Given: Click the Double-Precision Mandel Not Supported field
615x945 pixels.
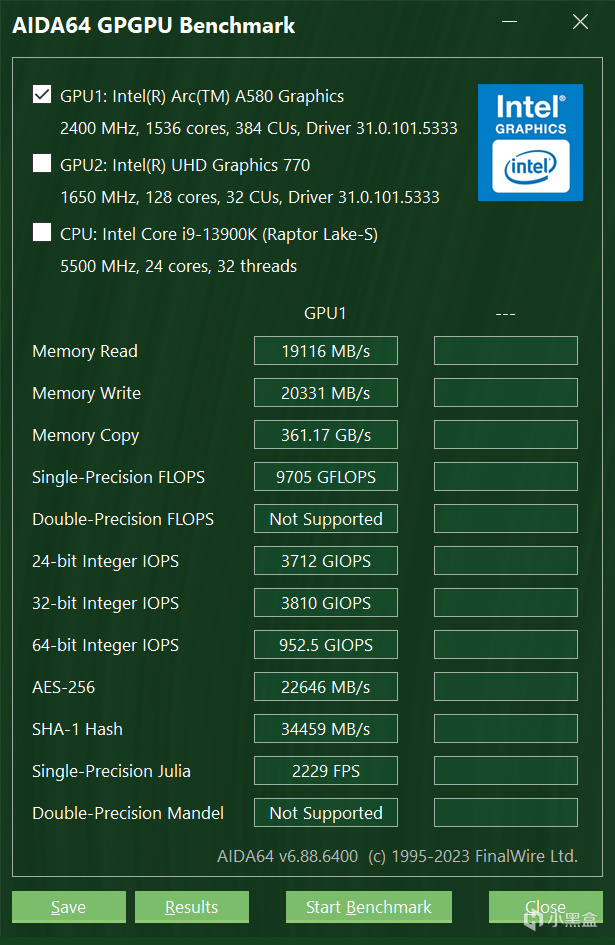Looking at the screenshot, I should click(326, 813).
